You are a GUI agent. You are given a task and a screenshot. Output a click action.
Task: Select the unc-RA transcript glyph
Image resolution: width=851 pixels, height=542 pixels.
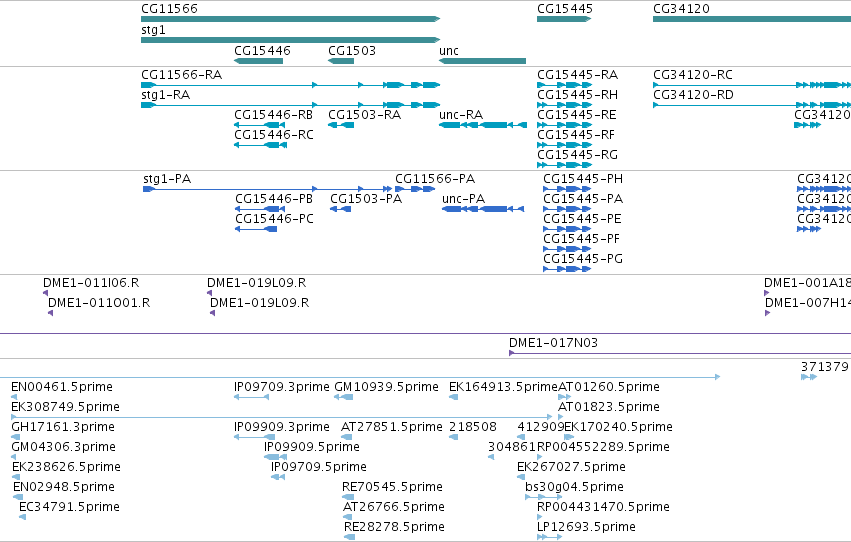click(482, 125)
